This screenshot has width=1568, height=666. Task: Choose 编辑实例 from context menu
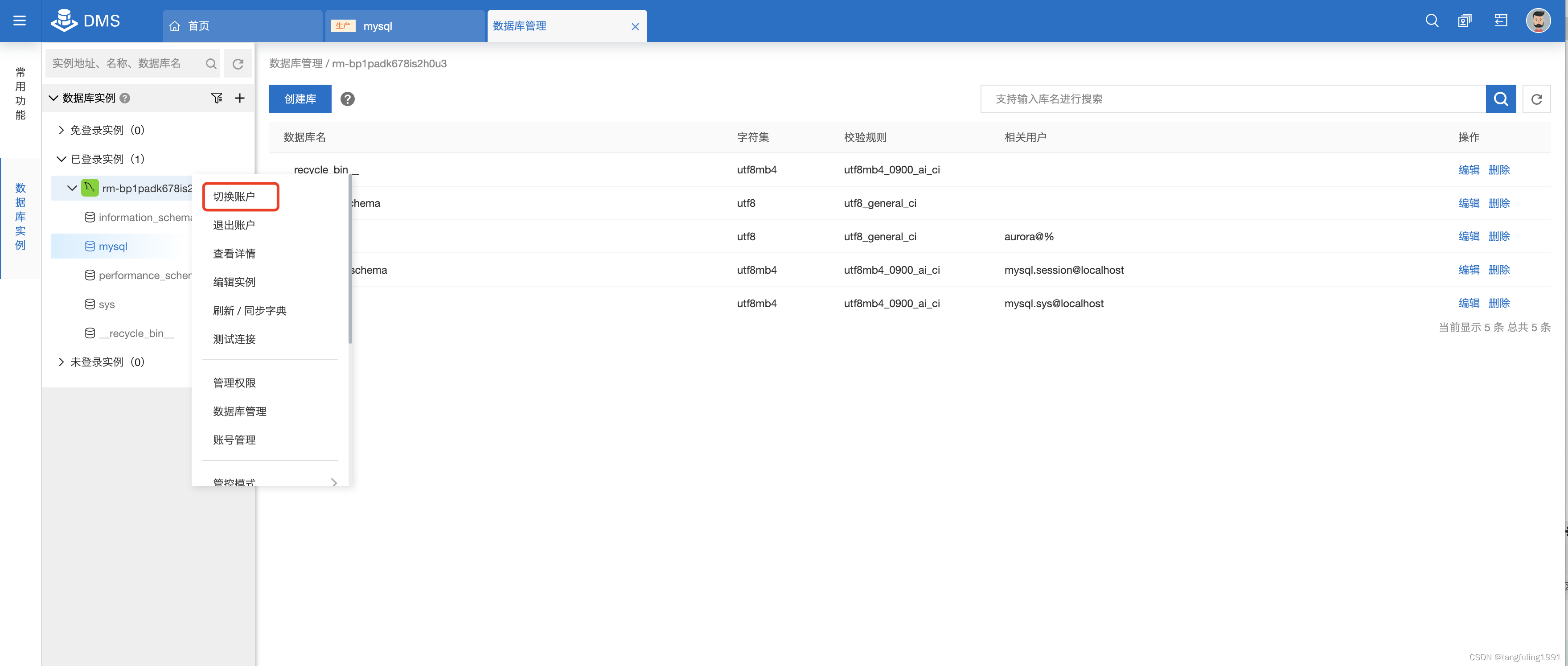click(234, 283)
